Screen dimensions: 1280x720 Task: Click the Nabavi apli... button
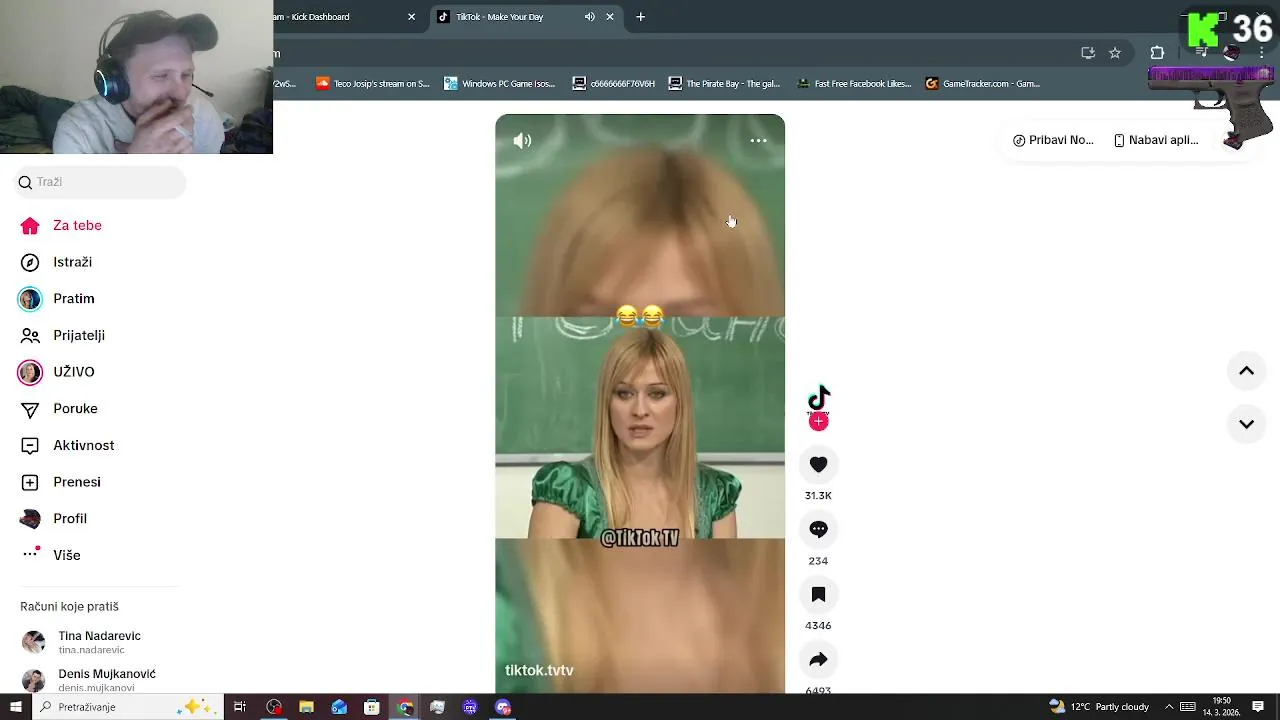tap(1156, 140)
